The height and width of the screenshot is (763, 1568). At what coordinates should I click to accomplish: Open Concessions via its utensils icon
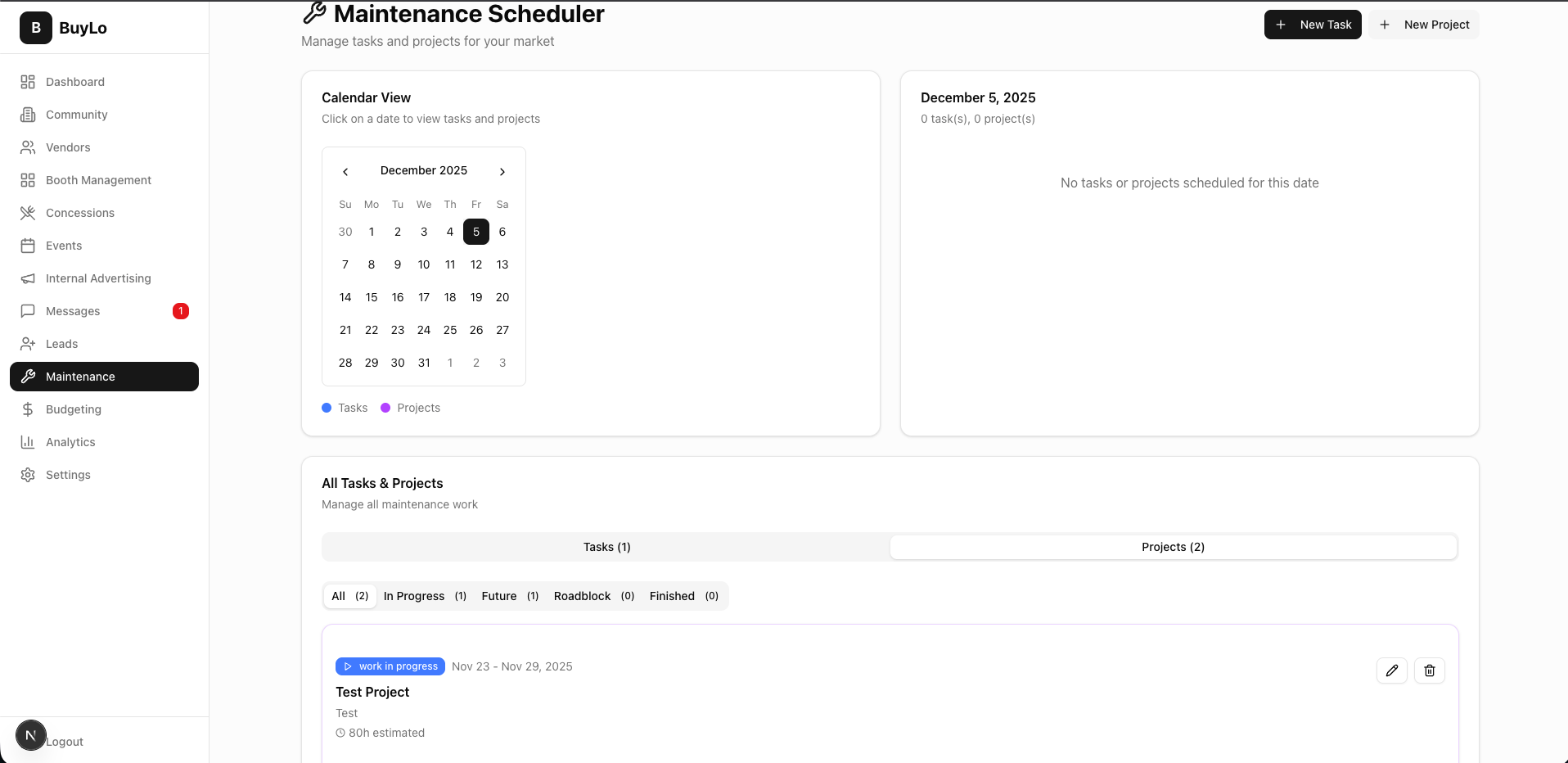pos(28,213)
